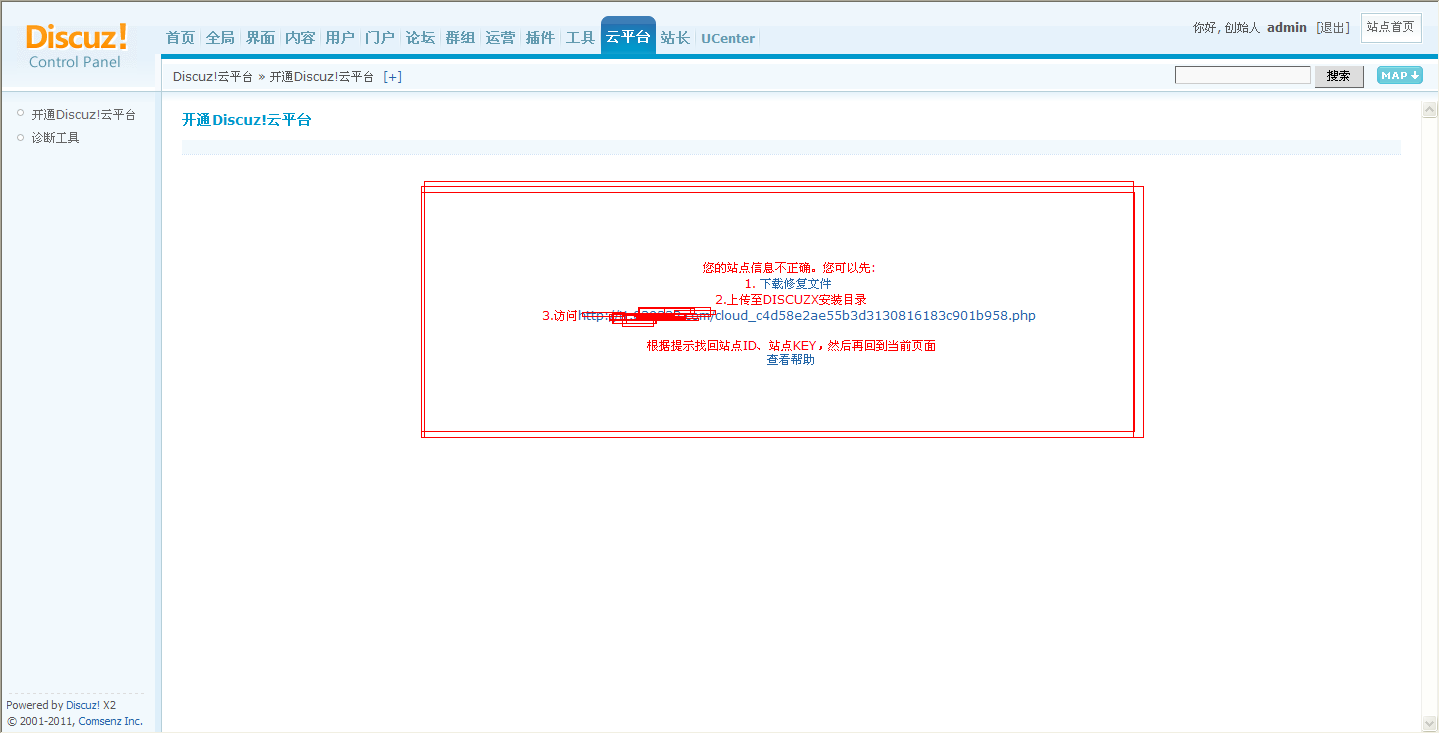Open the UCenter menu
Image resolution: width=1440 pixels, height=734 pixels.
(x=728, y=38)
